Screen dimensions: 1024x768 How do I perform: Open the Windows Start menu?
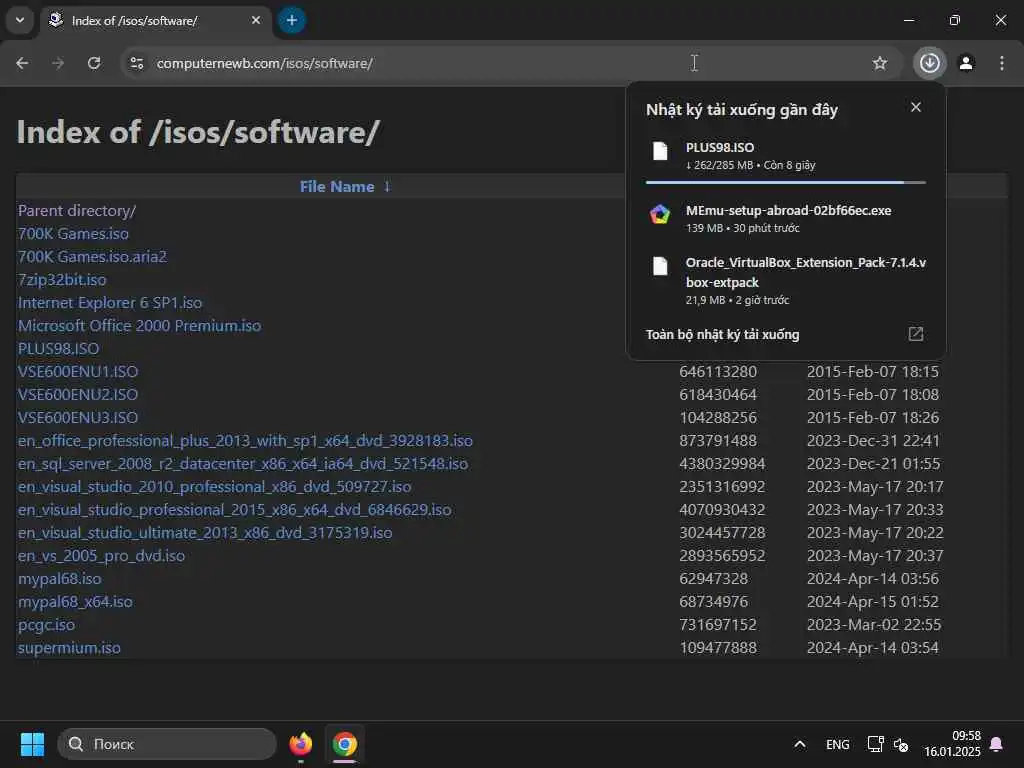click(32, 744)
